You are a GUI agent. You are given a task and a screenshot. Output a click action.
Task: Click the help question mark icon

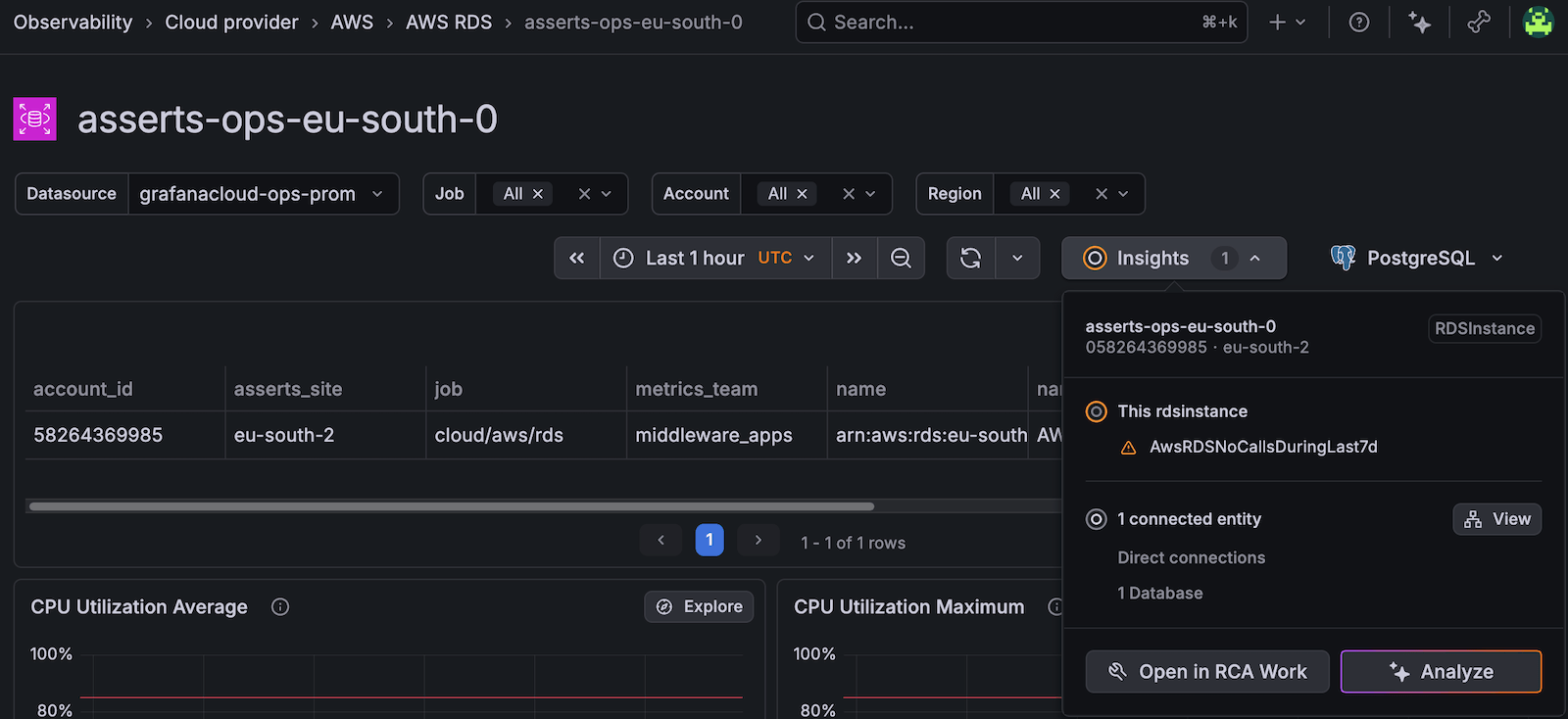1358,23
